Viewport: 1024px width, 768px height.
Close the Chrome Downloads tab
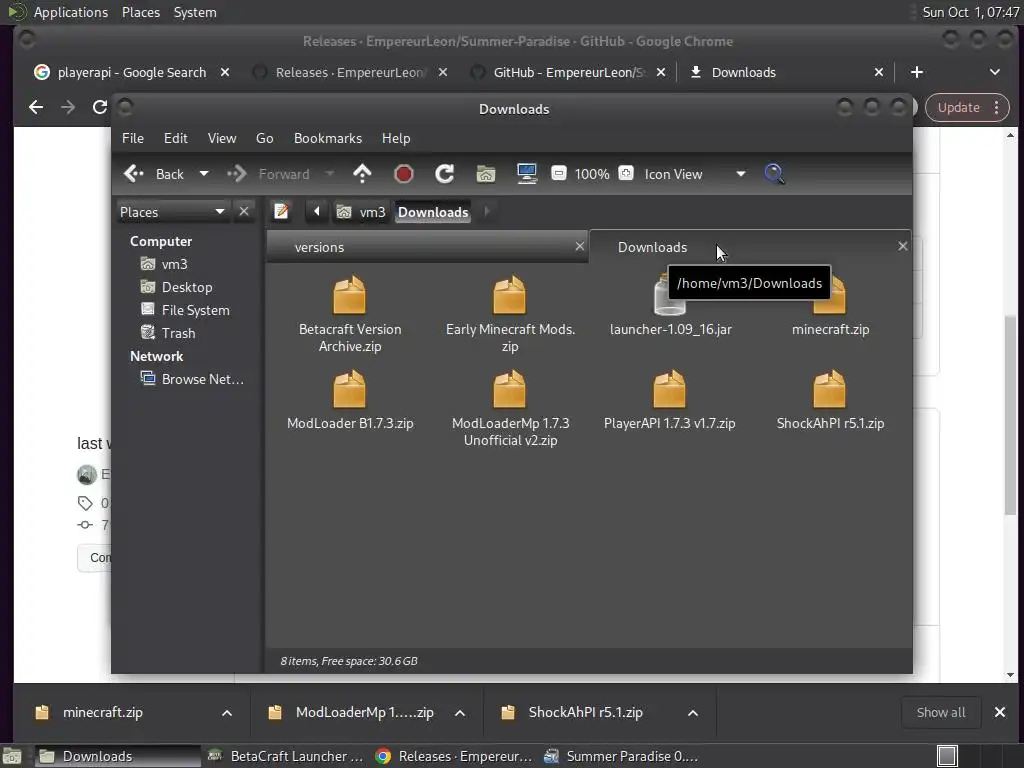point(879,72)
